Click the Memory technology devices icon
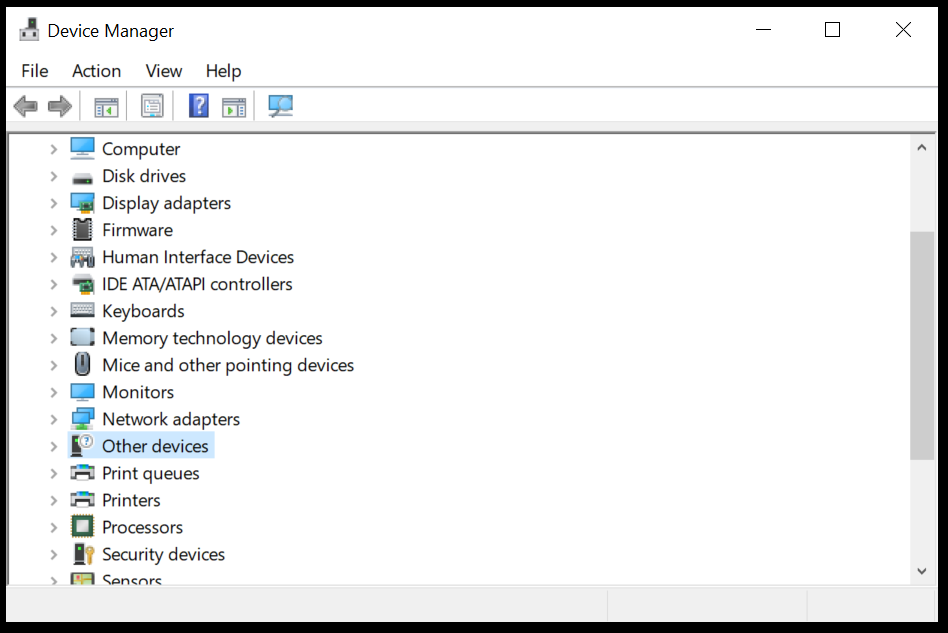The width and height of the screenshot is (948, 633). (x=82, y=337)
